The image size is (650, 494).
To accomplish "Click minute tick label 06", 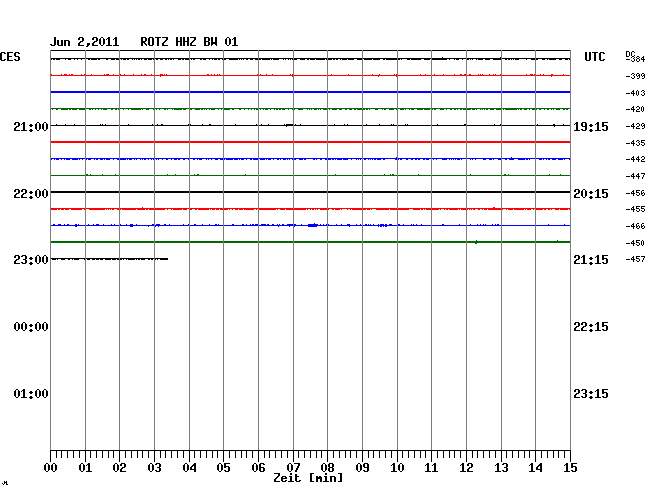I will (x=258, y=467).
